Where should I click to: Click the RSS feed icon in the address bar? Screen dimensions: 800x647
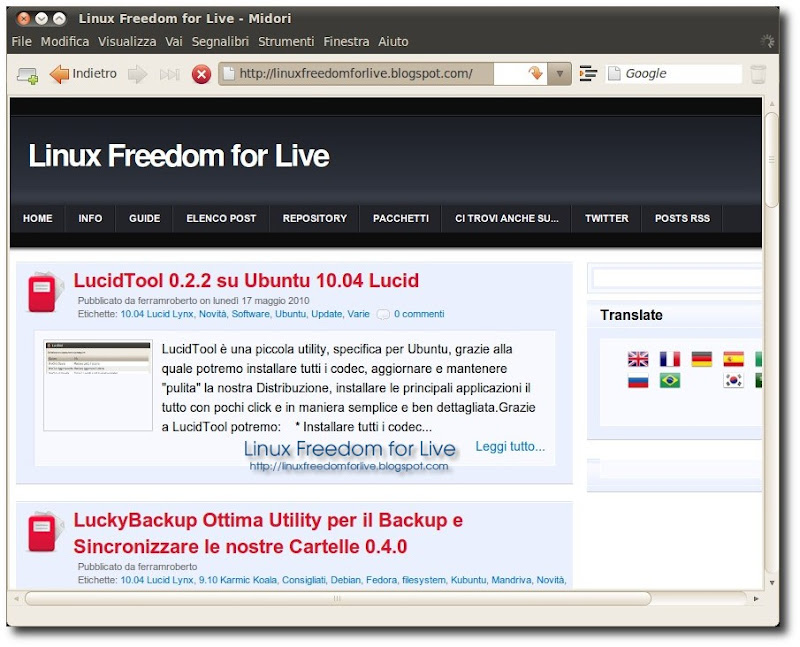click(535, 73)
